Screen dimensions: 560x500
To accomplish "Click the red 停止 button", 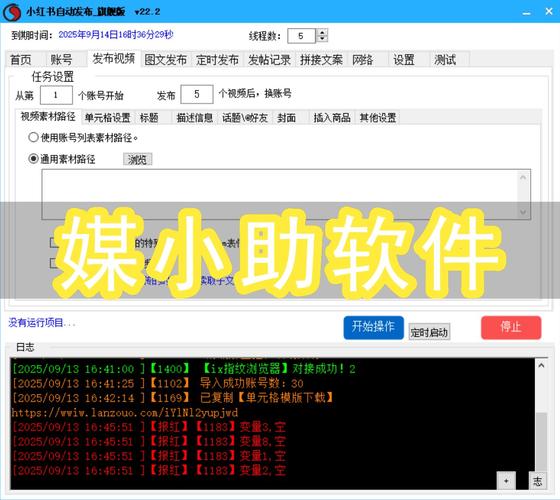I will (x=511, y=327).
